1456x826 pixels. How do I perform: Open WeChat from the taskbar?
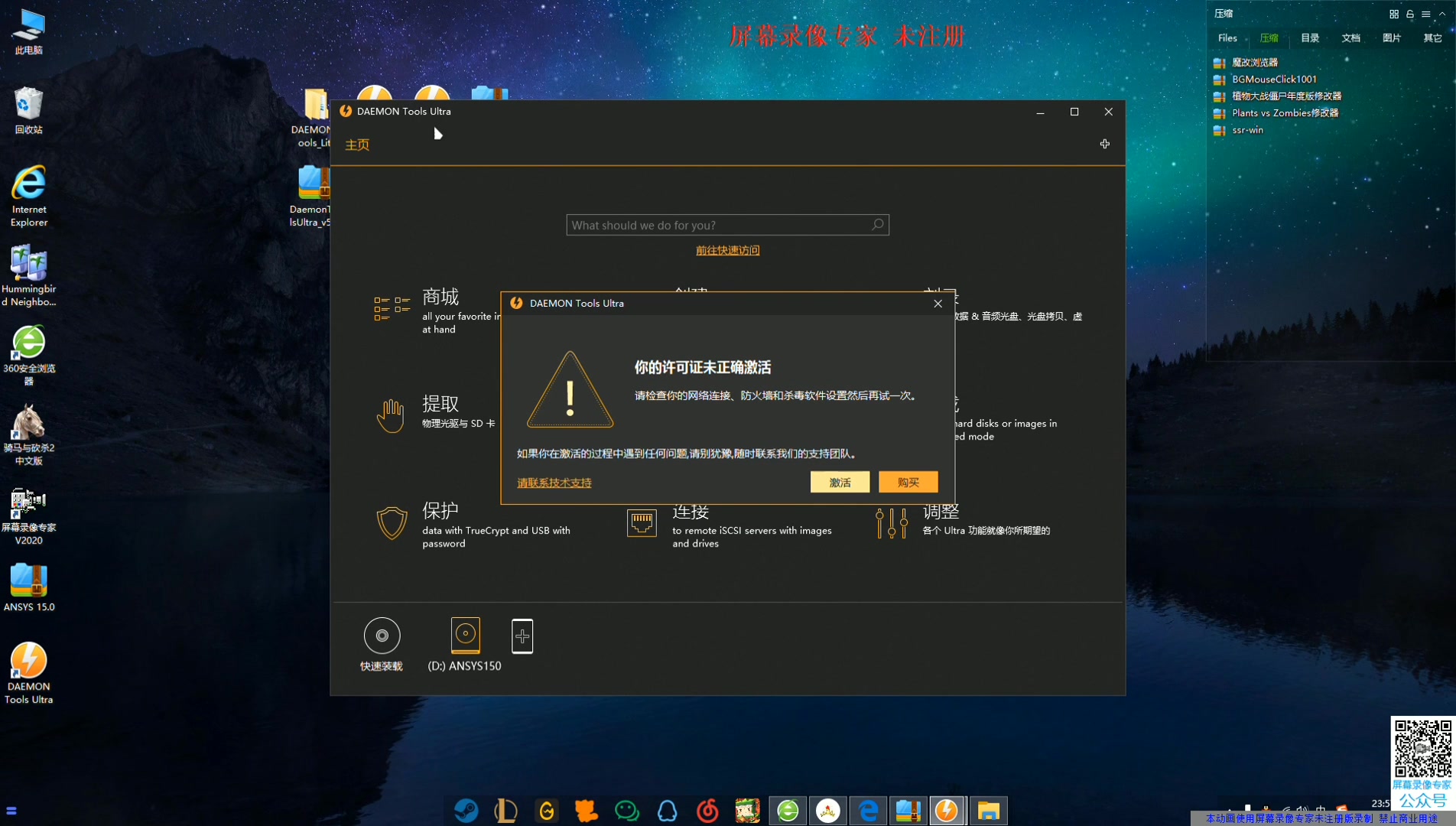[626, 810]
